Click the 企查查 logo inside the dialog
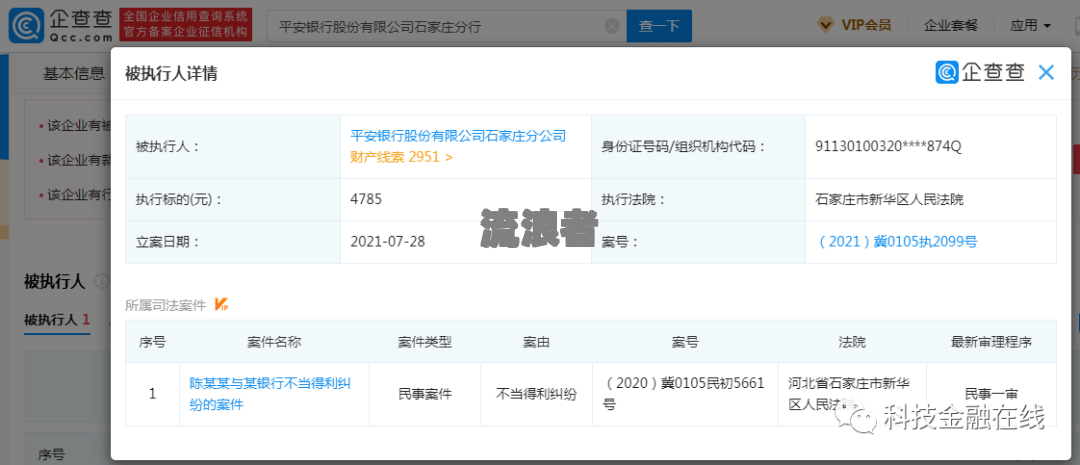 (x=980, y=72)
